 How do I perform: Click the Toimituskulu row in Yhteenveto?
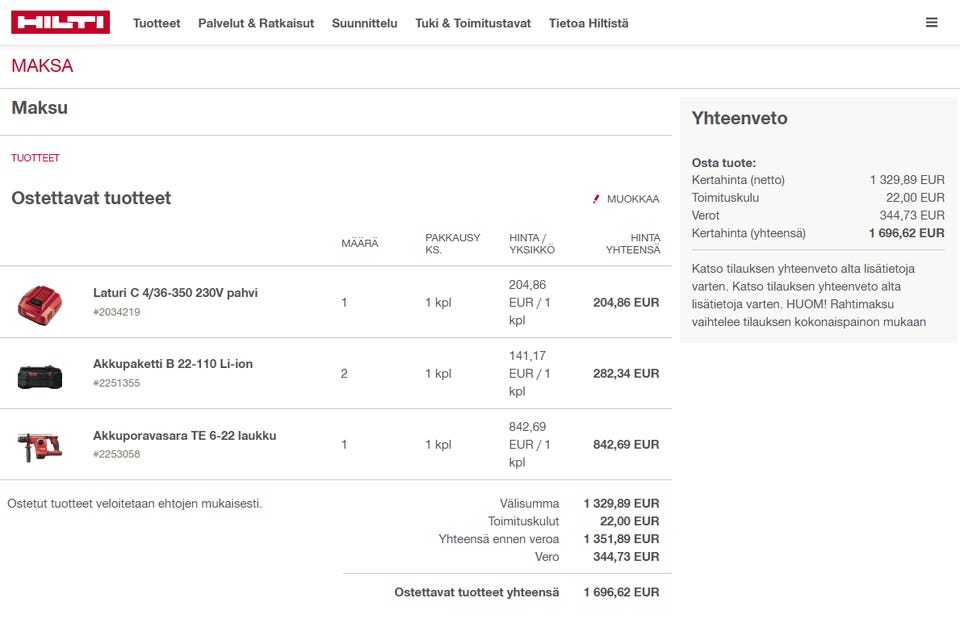click(818, 198)
